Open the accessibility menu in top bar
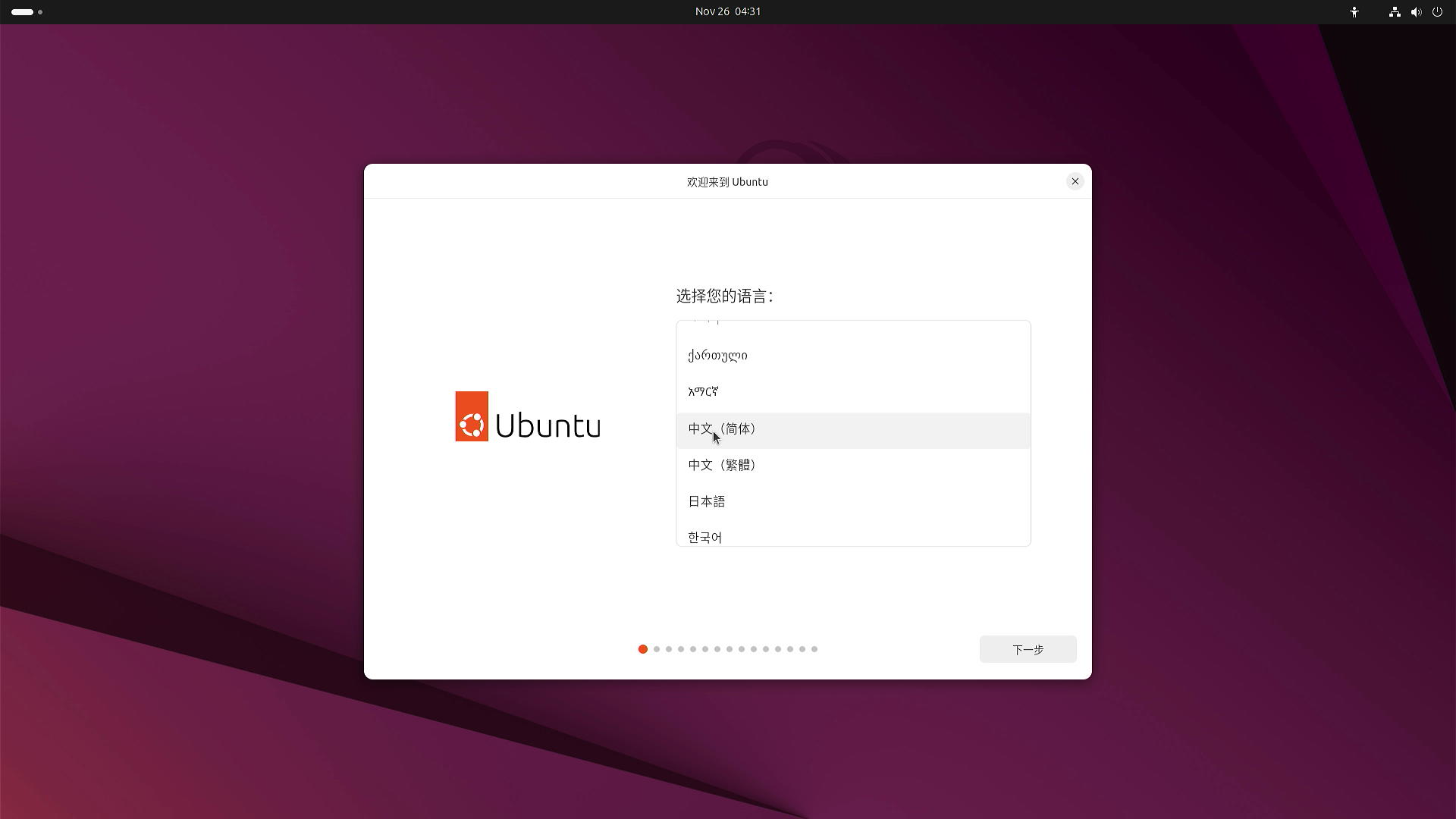The image size is (1456, 819). click(1354, 12)
